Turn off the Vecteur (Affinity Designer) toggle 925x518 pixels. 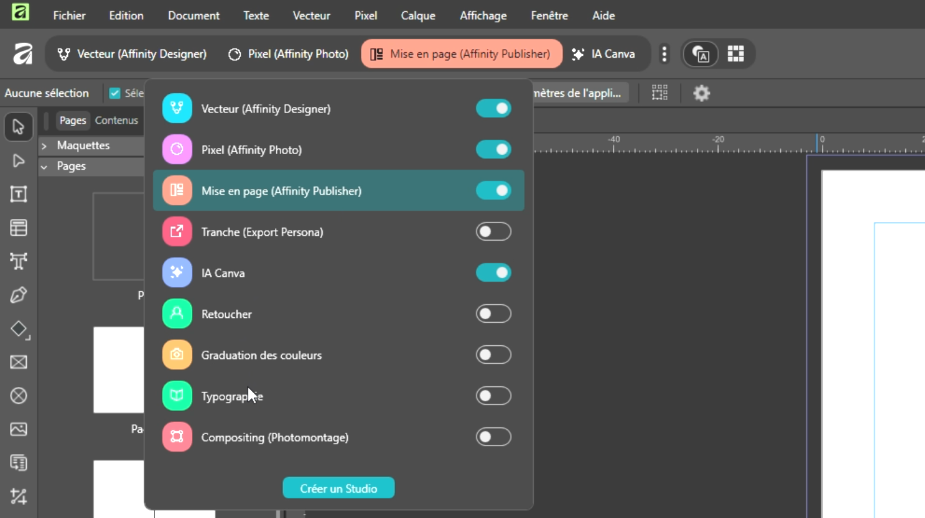coord(493,108)
